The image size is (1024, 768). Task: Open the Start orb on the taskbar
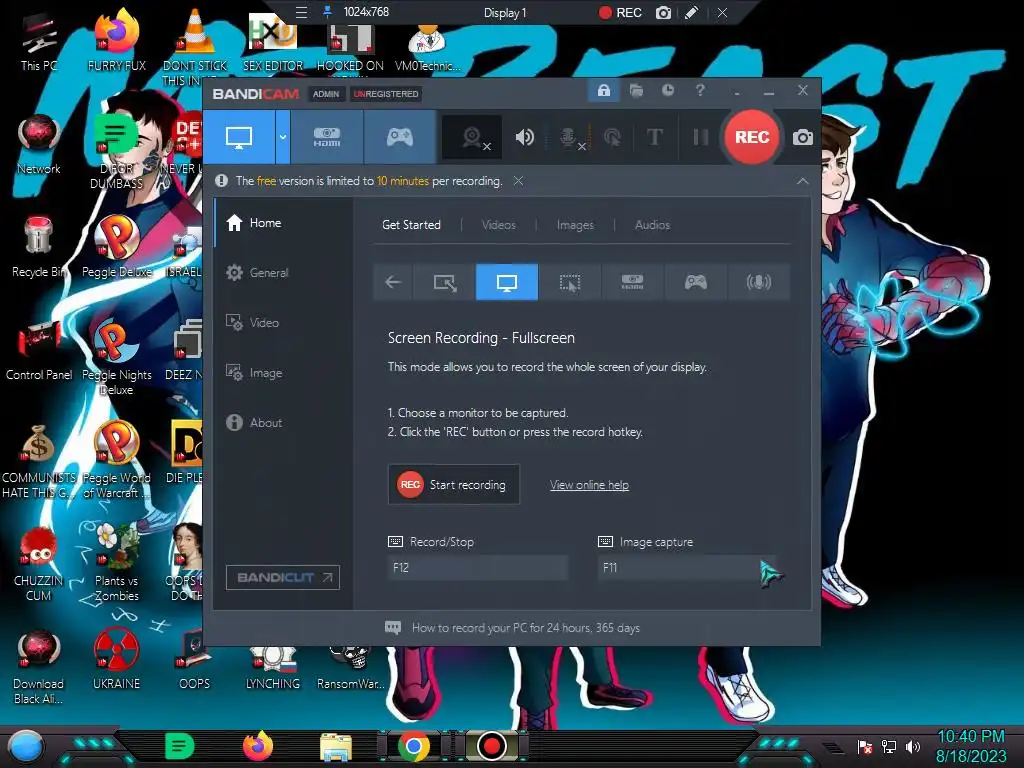click(26, 746)
